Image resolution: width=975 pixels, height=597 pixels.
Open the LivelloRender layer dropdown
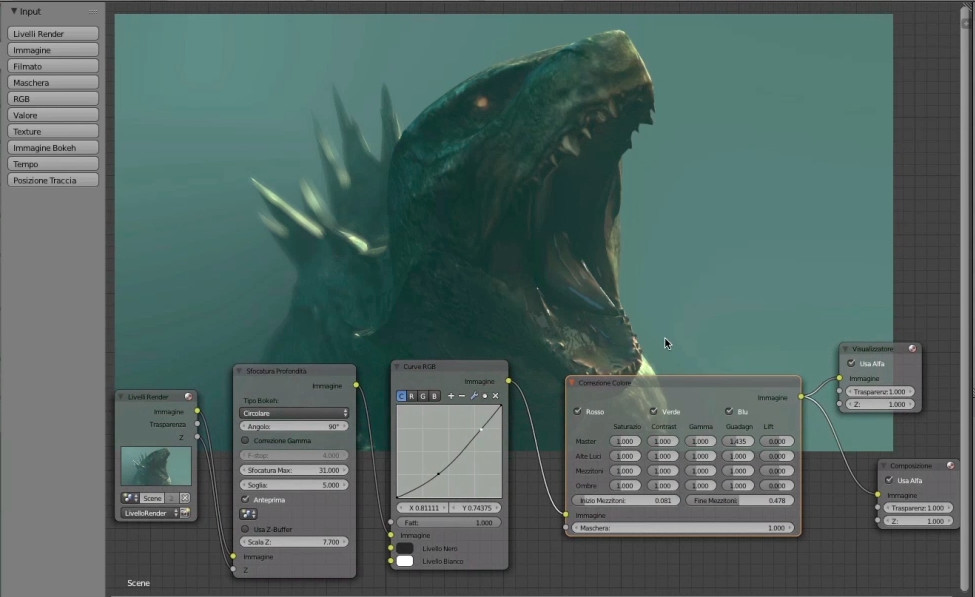point(149,513)
